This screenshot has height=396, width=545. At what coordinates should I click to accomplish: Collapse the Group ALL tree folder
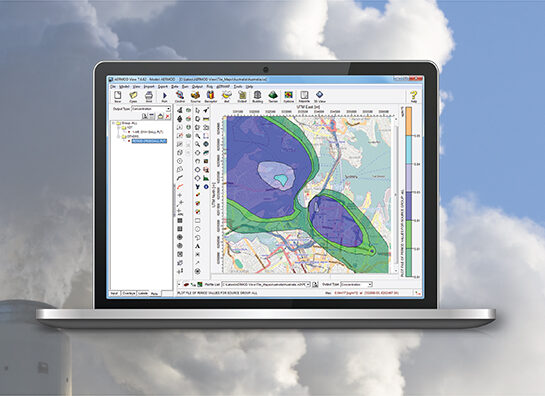coord(114,123)
